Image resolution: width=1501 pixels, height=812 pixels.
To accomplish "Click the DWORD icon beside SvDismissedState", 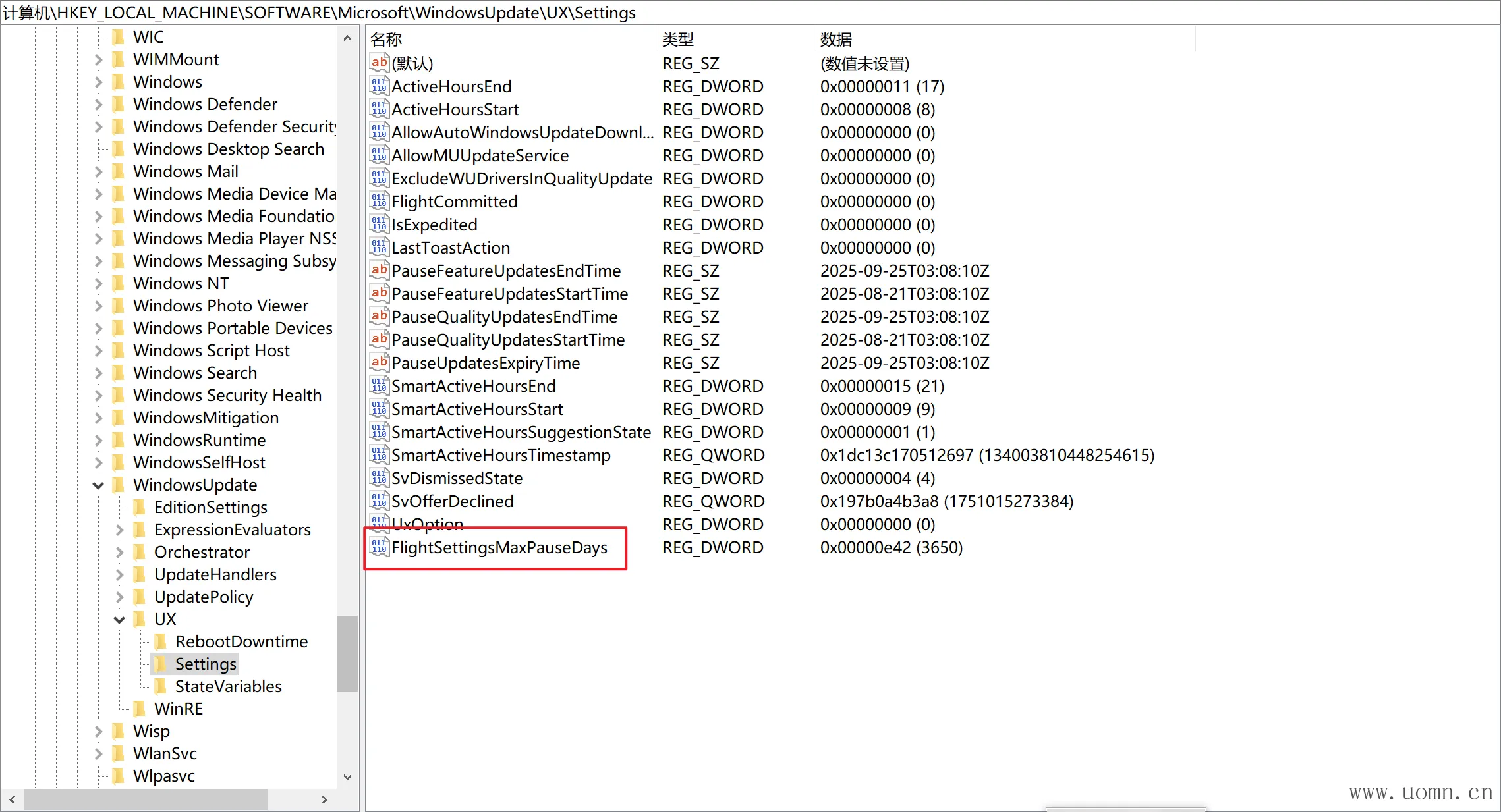I will (379, 477).
